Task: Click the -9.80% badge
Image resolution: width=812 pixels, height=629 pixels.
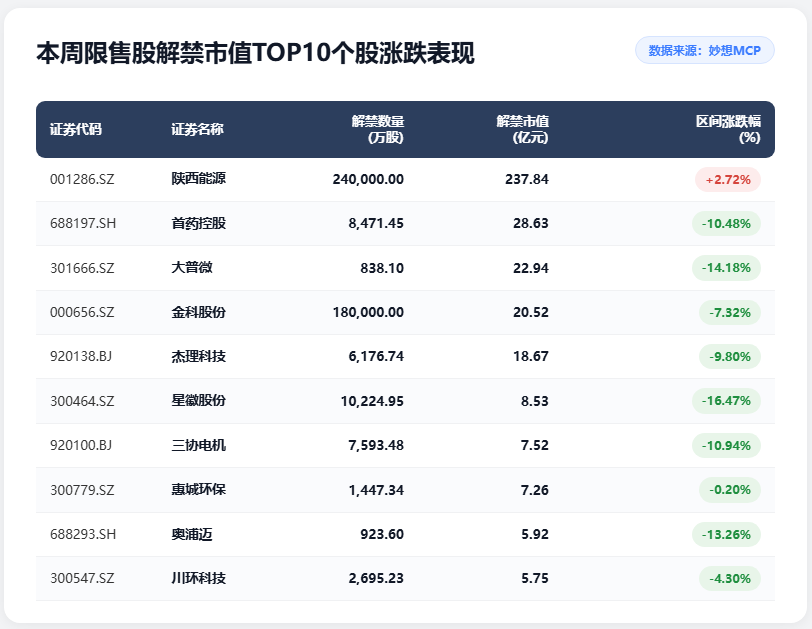Action: point(730,357)
